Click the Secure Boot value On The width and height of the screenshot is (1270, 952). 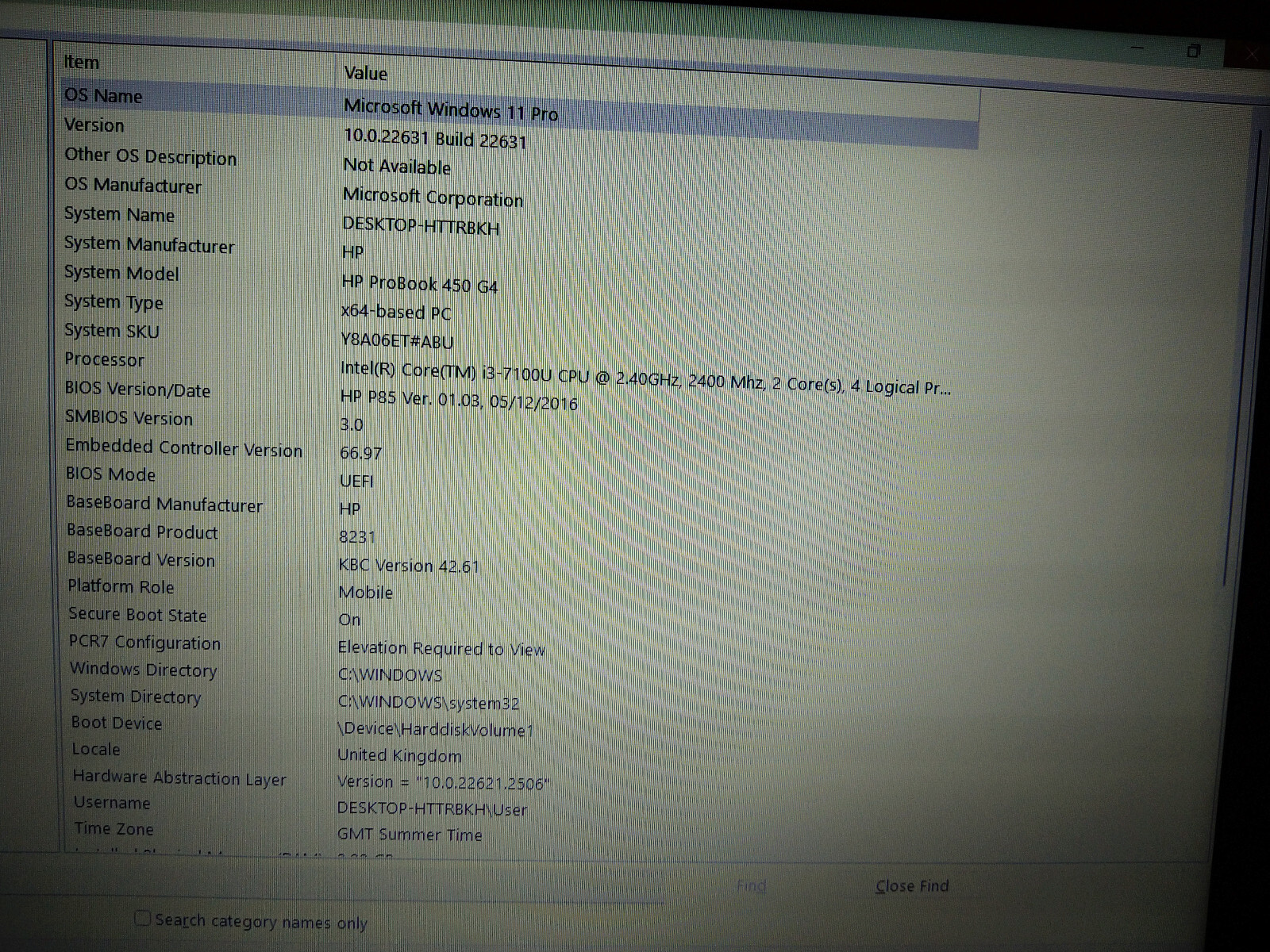pos(349,620)
